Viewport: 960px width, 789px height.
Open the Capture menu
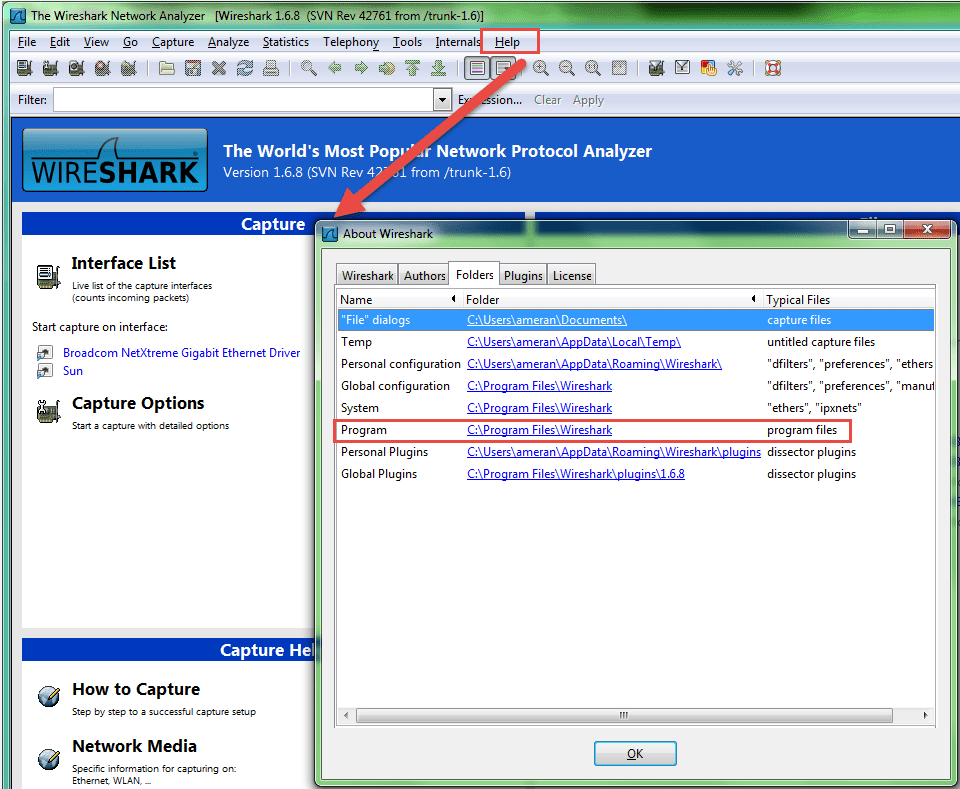(x=173, y=42)
